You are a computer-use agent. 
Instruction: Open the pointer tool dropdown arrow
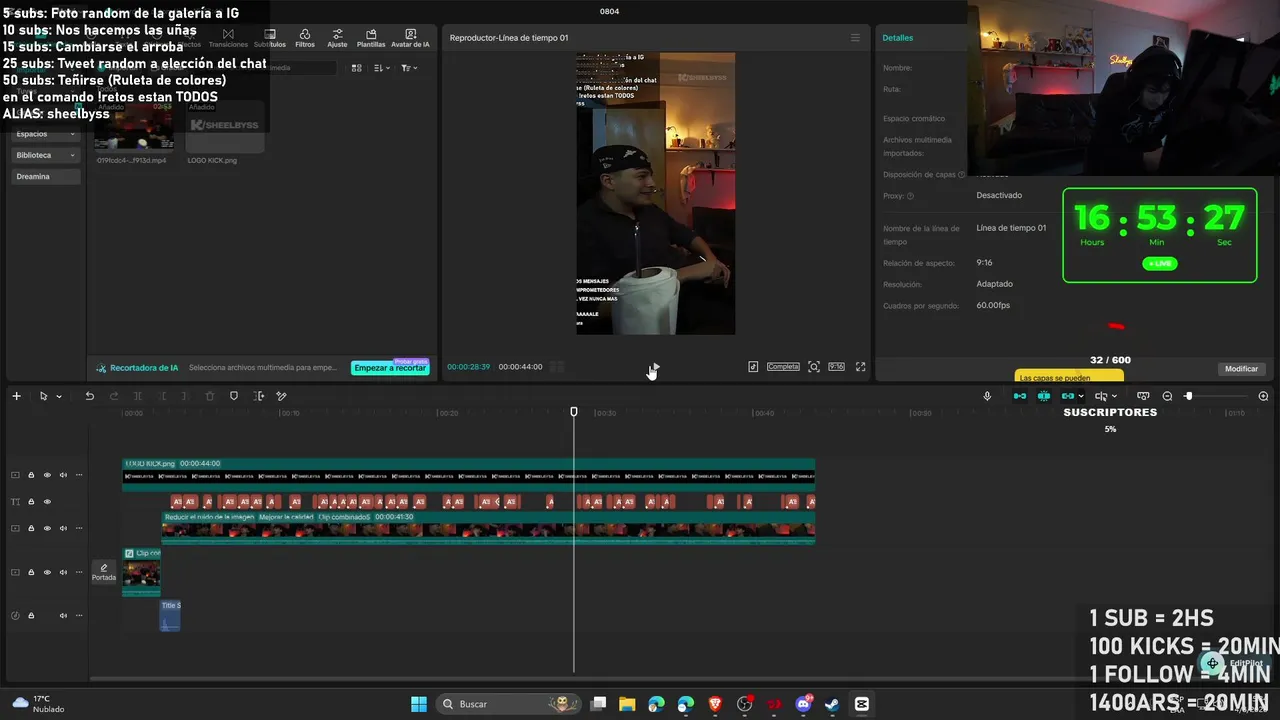tap(59, 397)
